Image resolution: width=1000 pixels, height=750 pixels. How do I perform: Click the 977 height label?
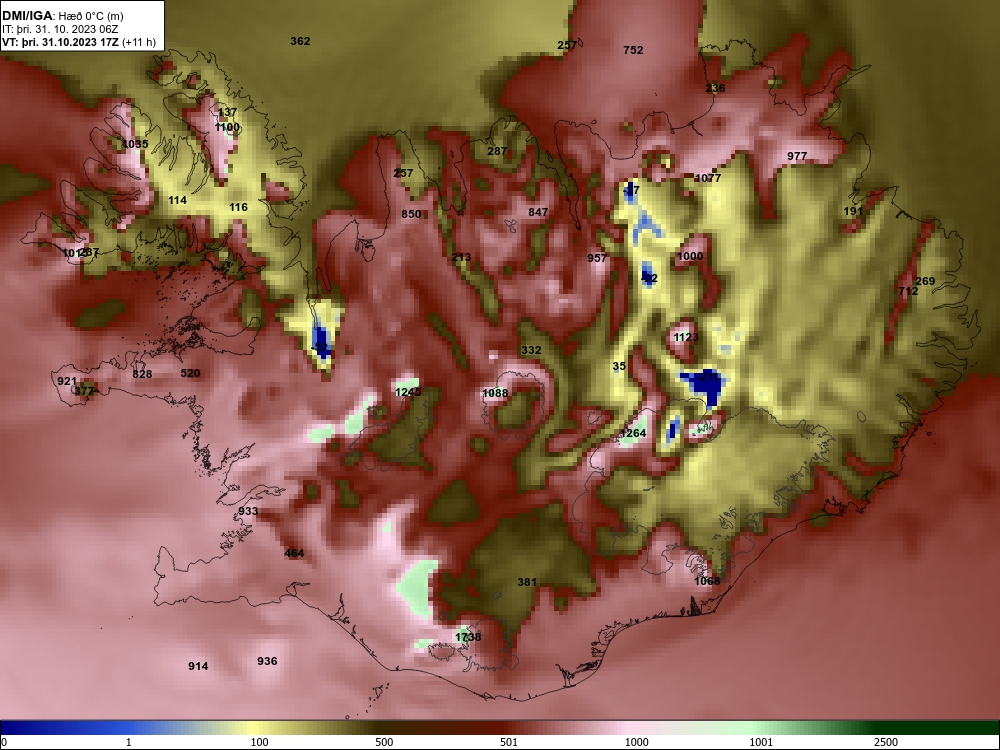tap(797, 156)
